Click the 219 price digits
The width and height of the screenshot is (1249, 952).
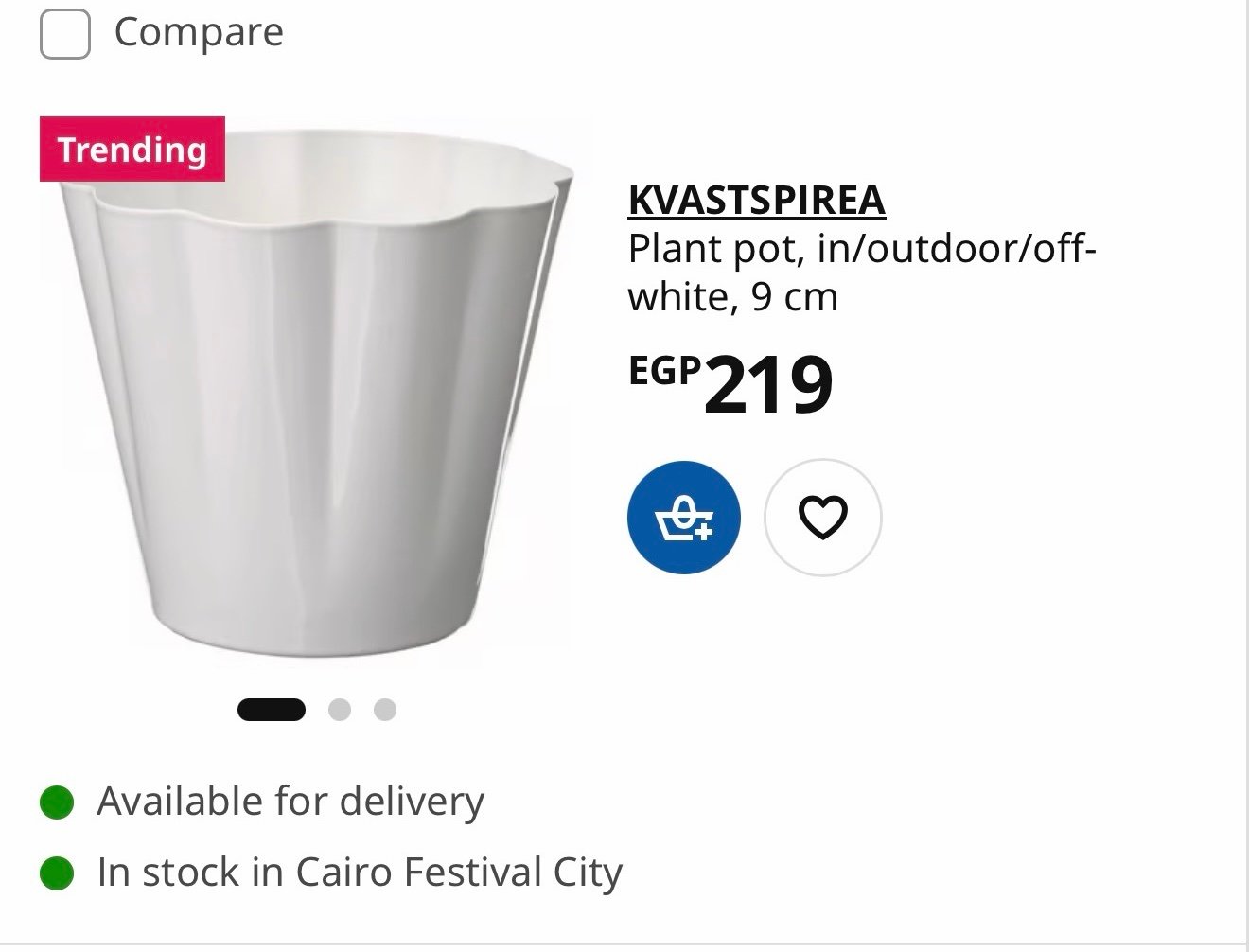tap(768, 385)
